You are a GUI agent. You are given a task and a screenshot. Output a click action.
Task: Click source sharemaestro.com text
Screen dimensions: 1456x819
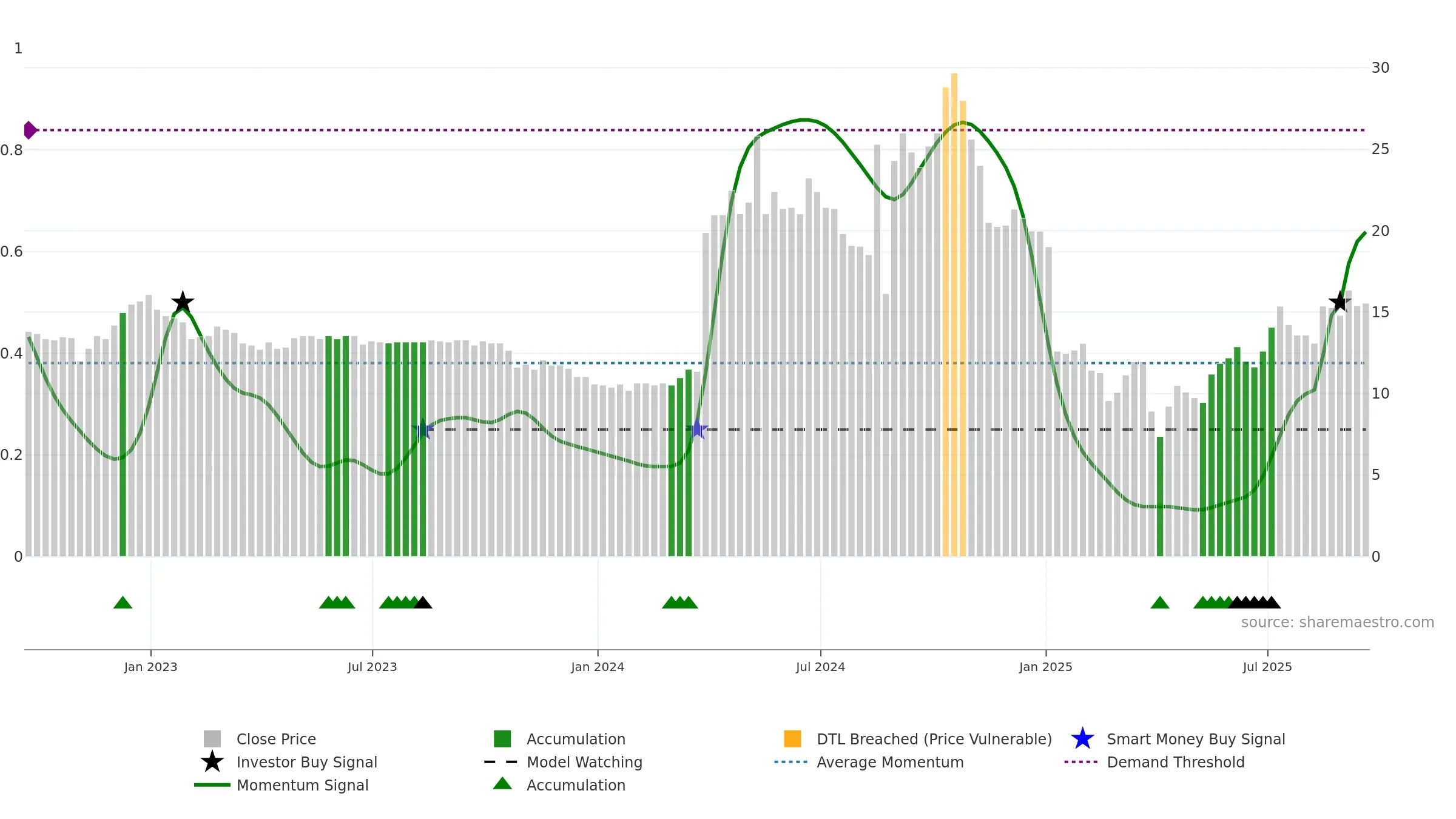click(x=1338, y=622)
